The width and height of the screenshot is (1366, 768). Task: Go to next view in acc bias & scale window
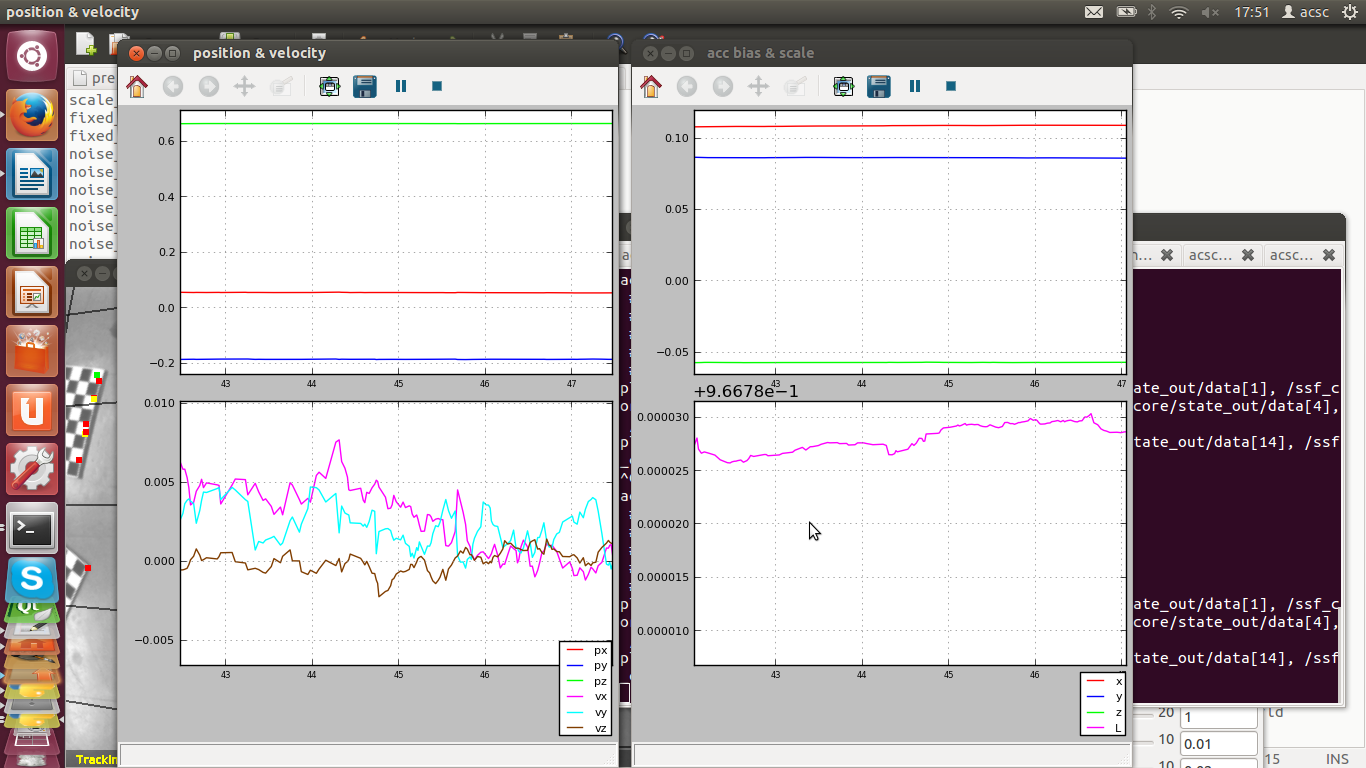pyautogui.click(x=722, y=86)
